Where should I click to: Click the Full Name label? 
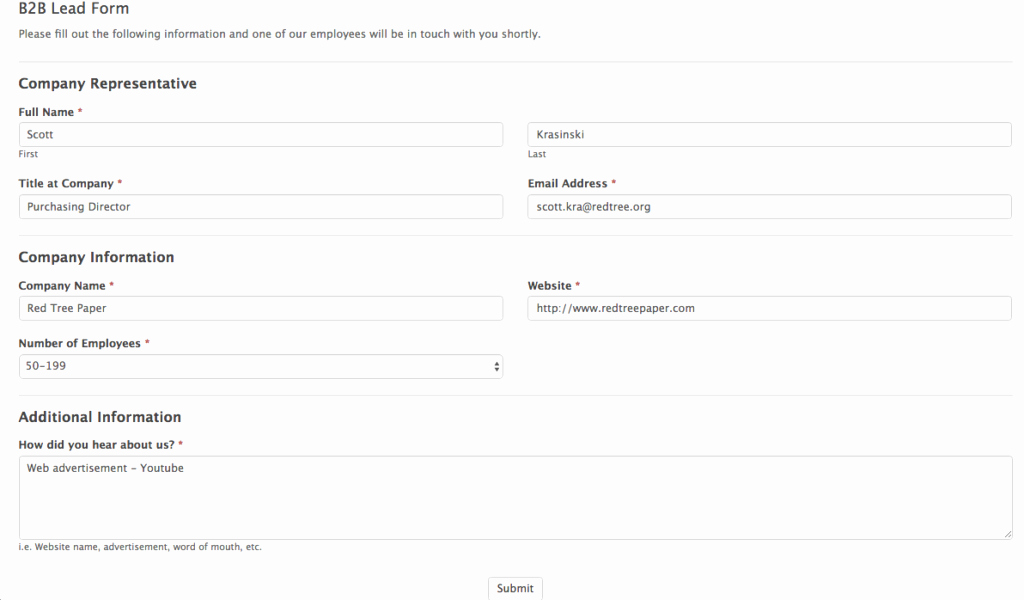click(x=46, y=112)
